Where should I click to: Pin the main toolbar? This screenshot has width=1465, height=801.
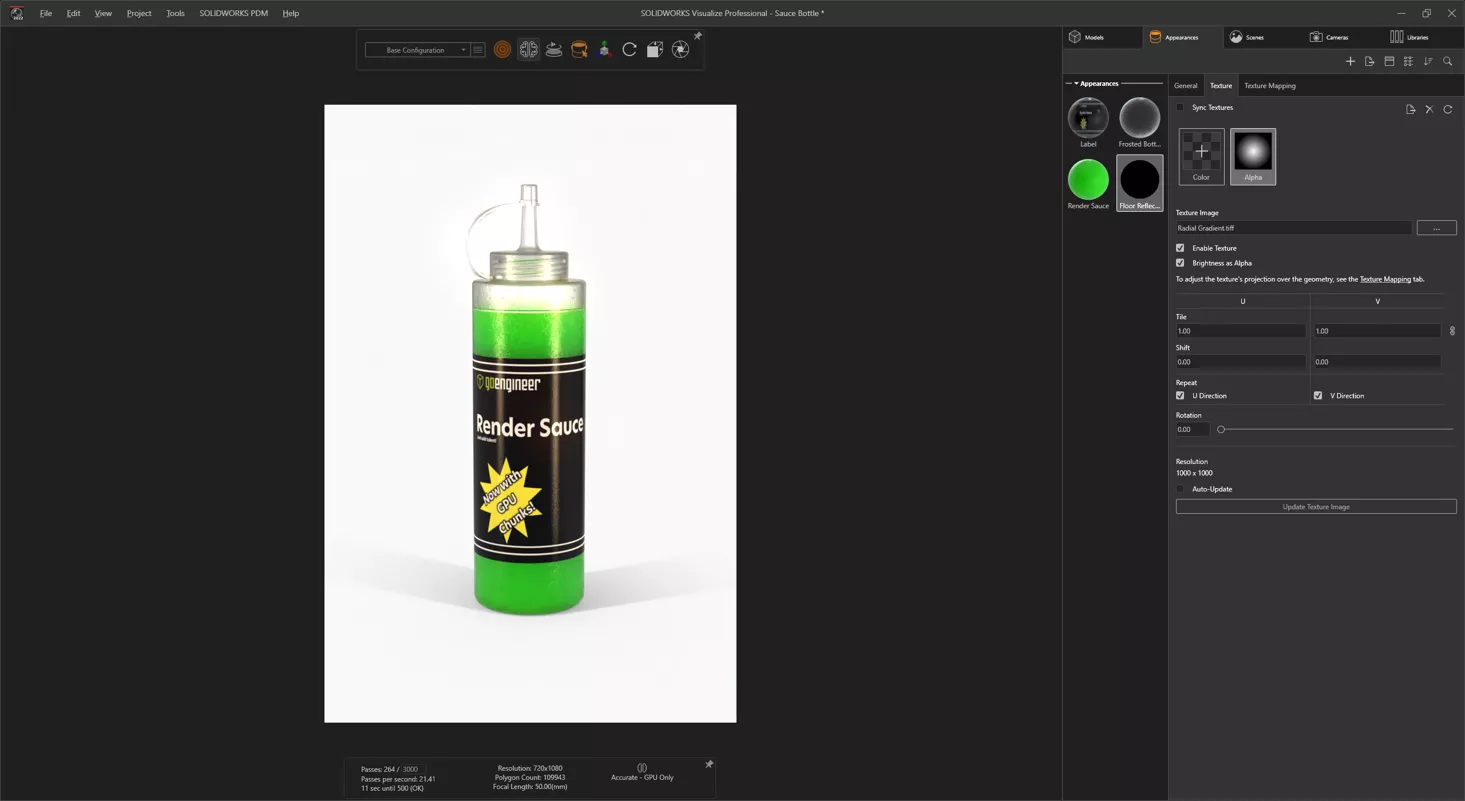coord(698,36)
